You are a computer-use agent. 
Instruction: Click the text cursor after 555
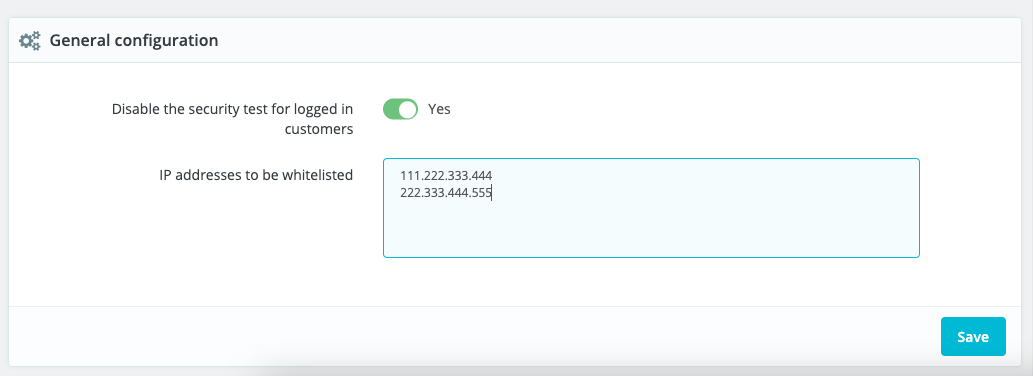tap(493, 193)
